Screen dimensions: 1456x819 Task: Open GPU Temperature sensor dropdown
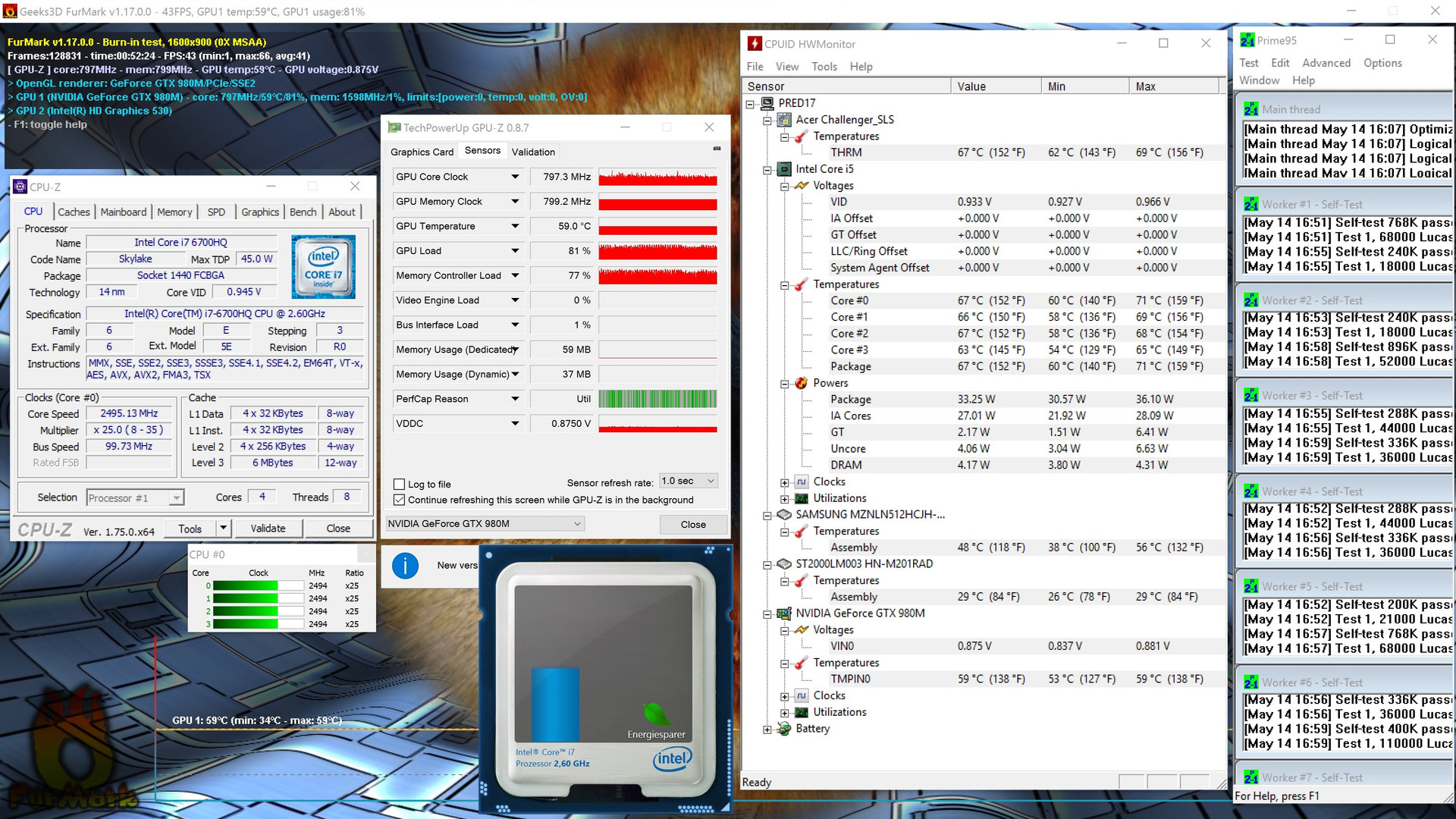click(x=515, y=227)
